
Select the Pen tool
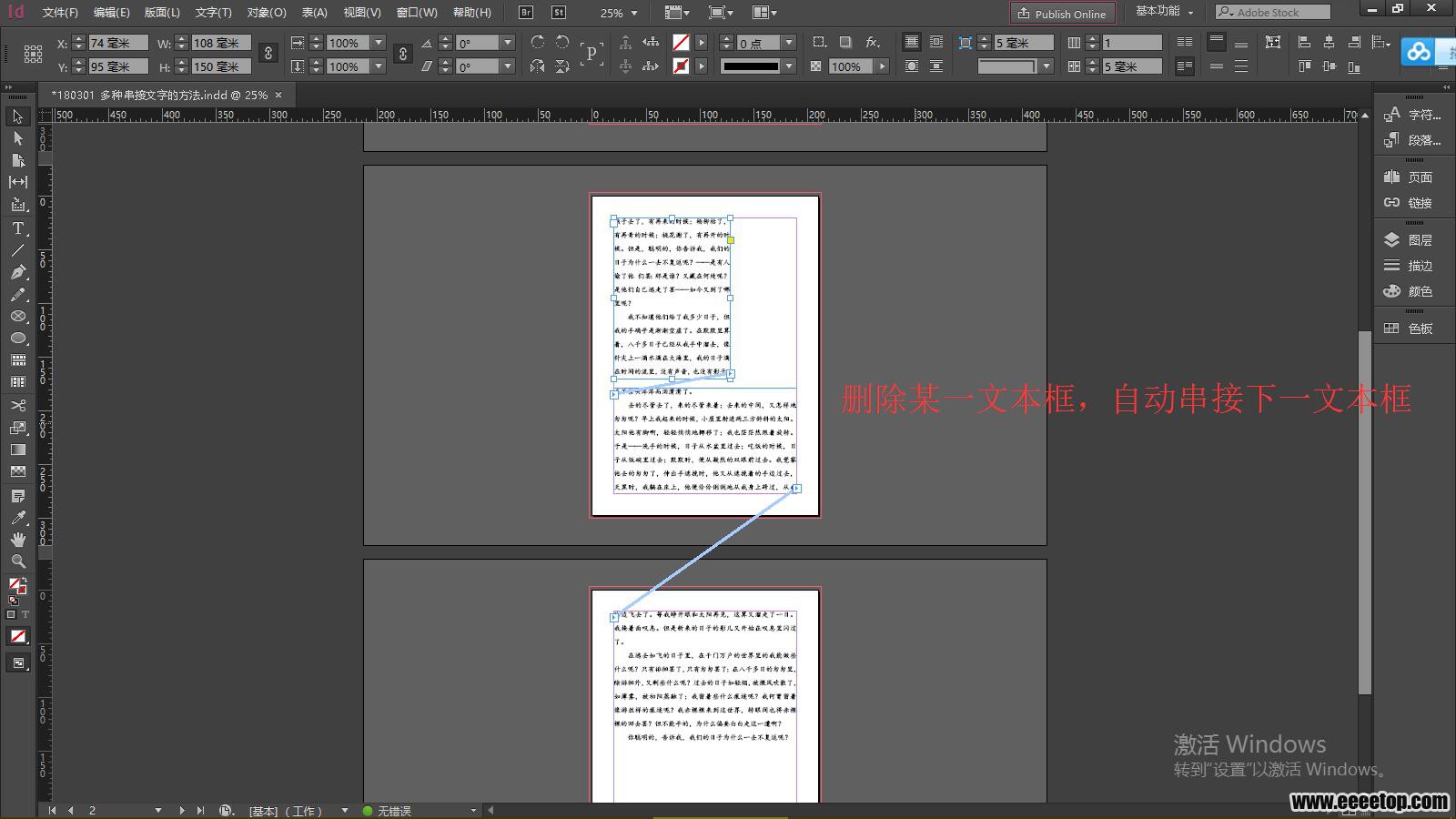click(17, 272)
